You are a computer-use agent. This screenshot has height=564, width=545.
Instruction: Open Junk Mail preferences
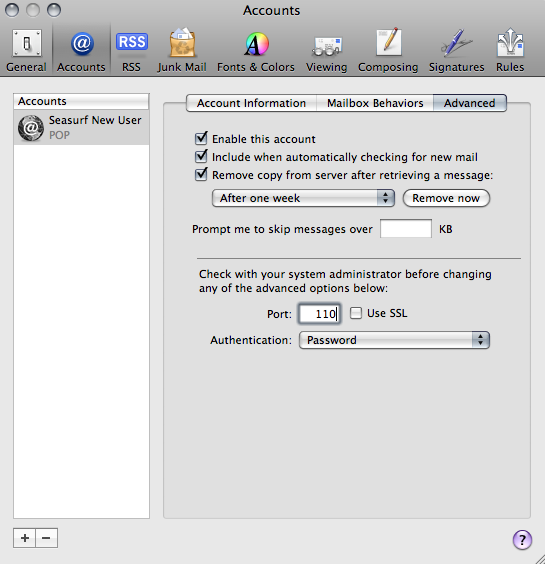tap(182, 51)
